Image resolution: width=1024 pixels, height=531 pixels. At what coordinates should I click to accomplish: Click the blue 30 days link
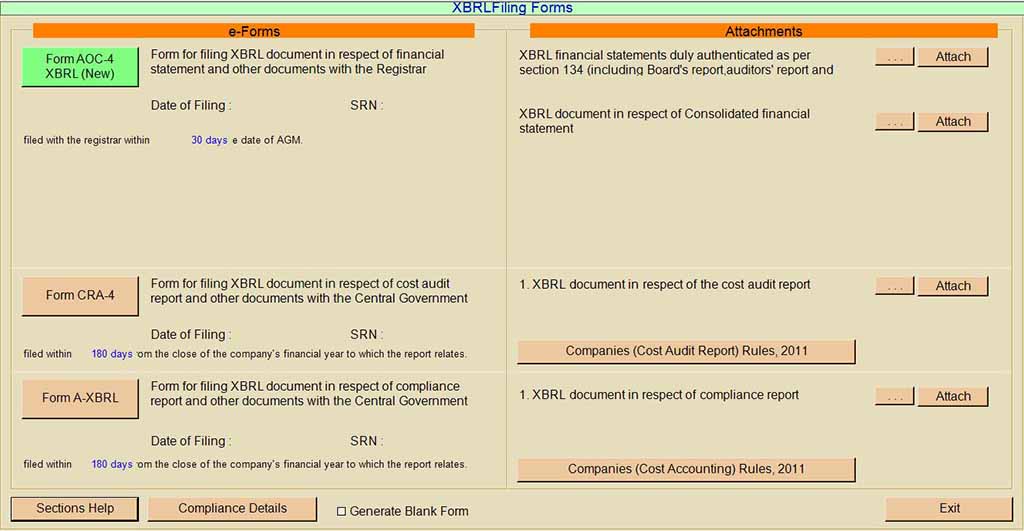coord(209,141)
